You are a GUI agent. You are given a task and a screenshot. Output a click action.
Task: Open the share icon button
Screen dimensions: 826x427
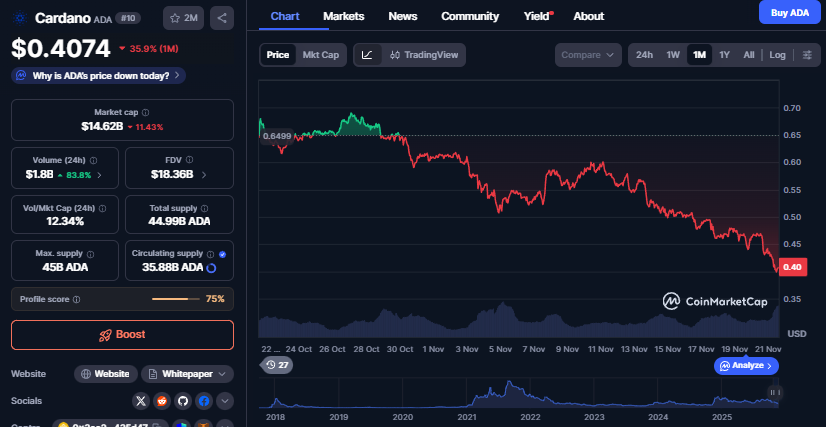(x=222, y=18)
